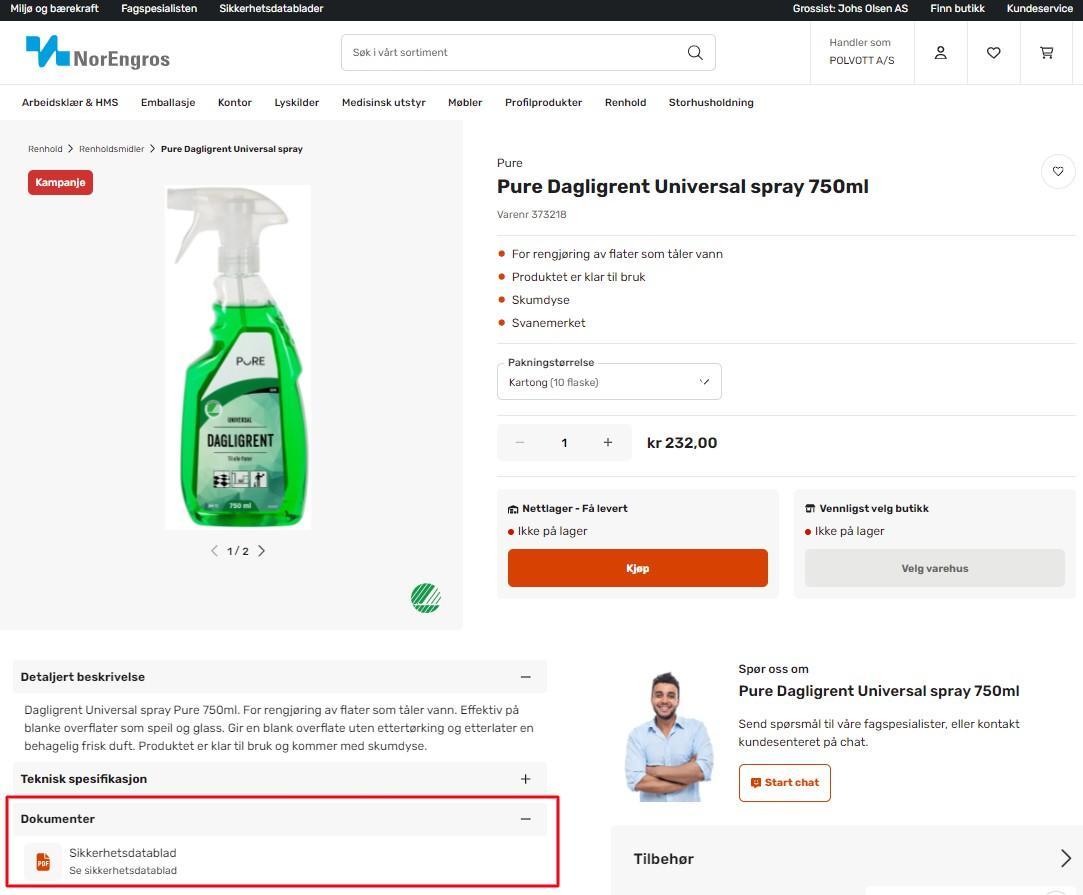Open the Renhold menu category

[625, 103]
